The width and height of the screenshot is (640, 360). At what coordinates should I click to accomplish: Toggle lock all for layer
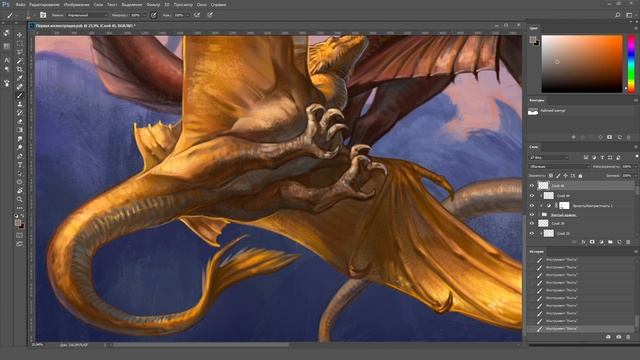point(580,176)
